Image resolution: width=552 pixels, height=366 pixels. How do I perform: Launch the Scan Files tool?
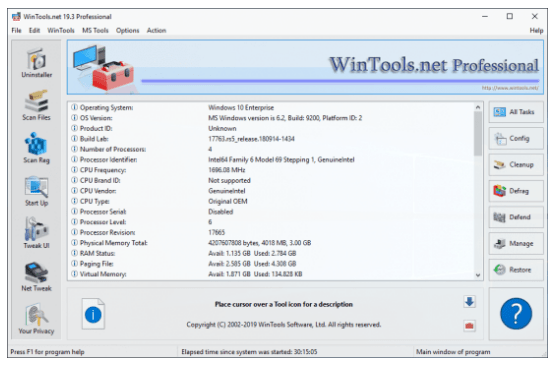36,105
